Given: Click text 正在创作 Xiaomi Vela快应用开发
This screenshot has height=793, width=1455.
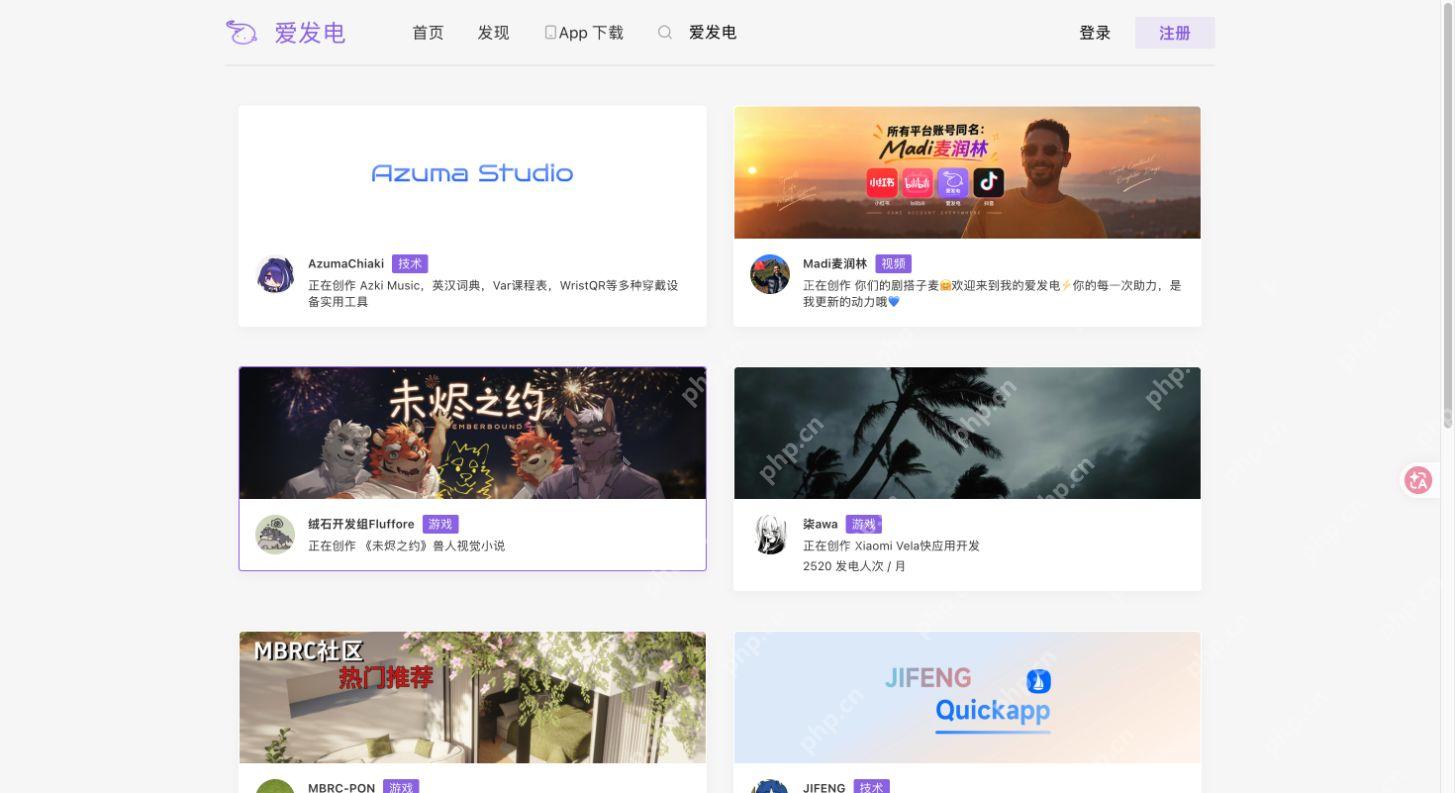Looking at the screenshot, I should [x=891, y=546].
